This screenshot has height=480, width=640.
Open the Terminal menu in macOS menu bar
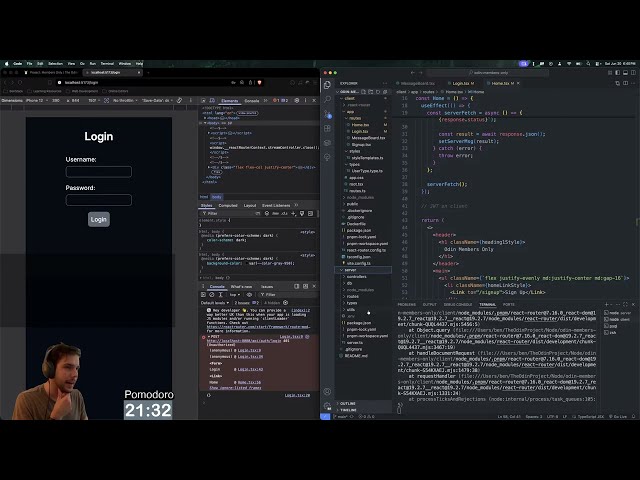pyautogui.click(x=107, y=64)
